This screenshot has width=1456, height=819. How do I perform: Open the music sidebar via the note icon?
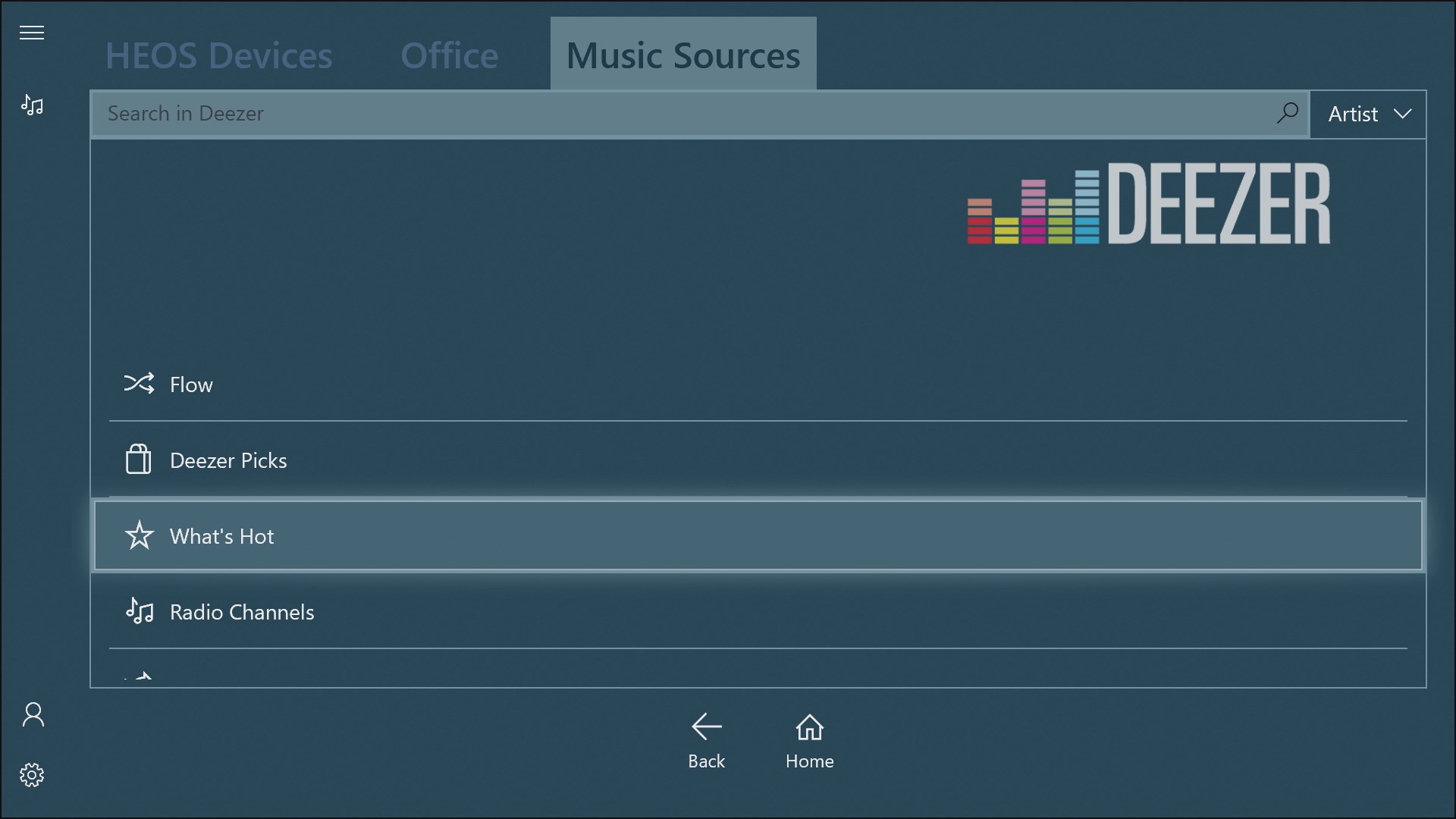coord(33,105)
